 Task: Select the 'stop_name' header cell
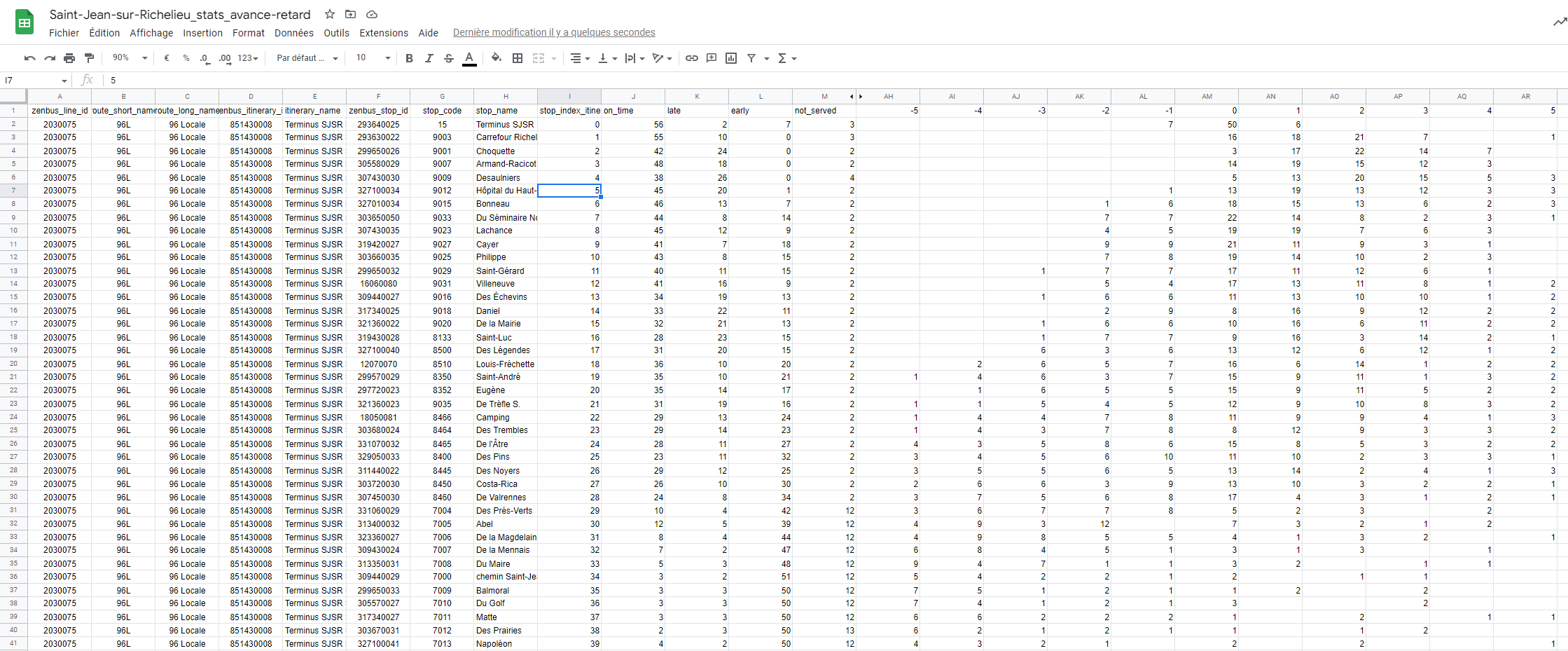click(x=506, y=111)
